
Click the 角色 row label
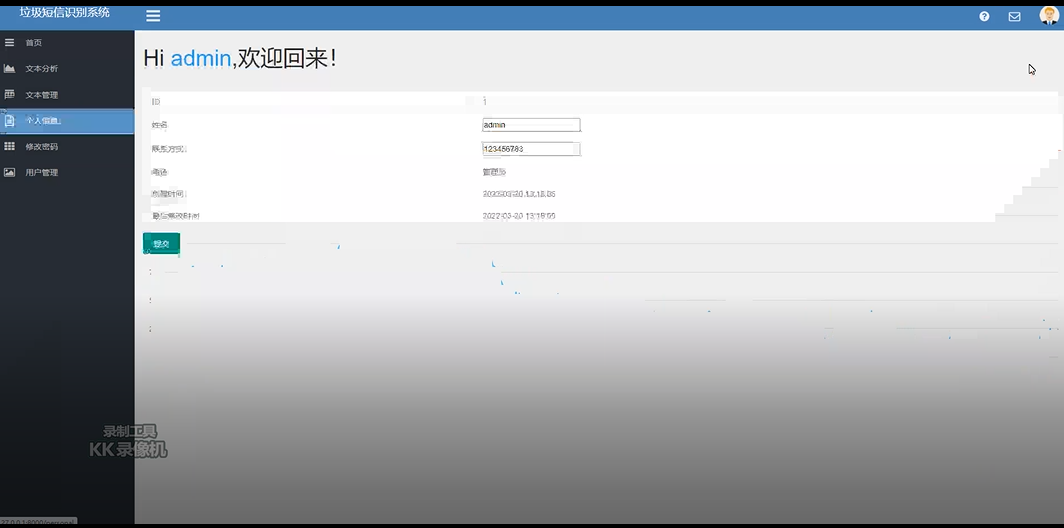click(x=159, y=172)
